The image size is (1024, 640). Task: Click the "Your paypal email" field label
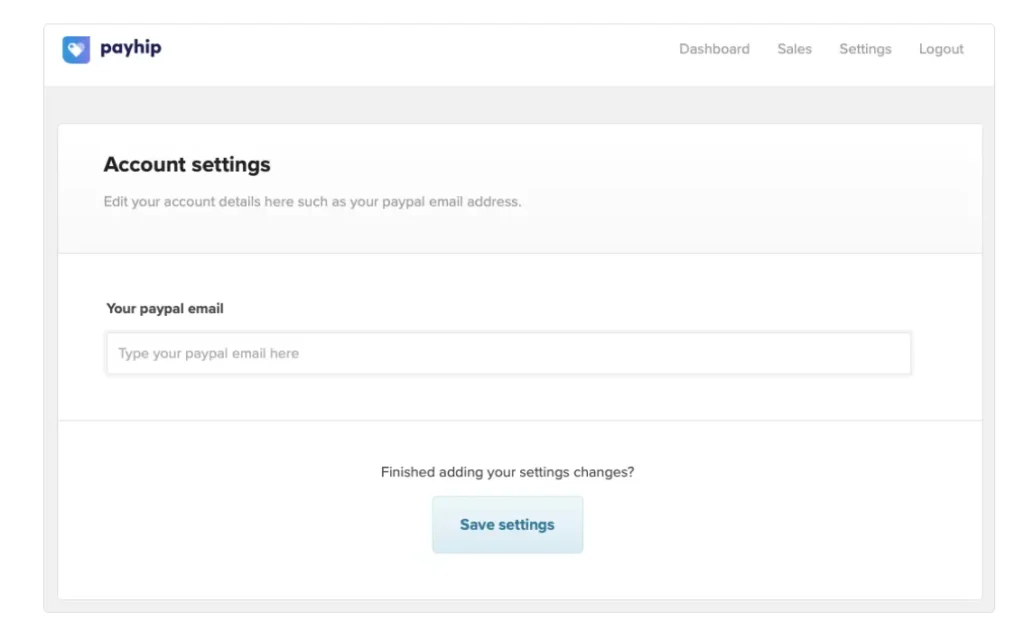[x=165, y=309]
